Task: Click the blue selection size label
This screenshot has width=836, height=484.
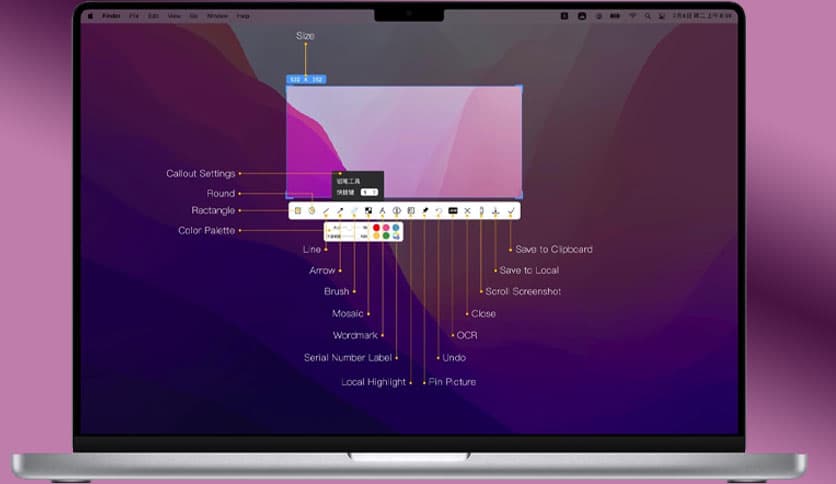Action: click(306, 79)
